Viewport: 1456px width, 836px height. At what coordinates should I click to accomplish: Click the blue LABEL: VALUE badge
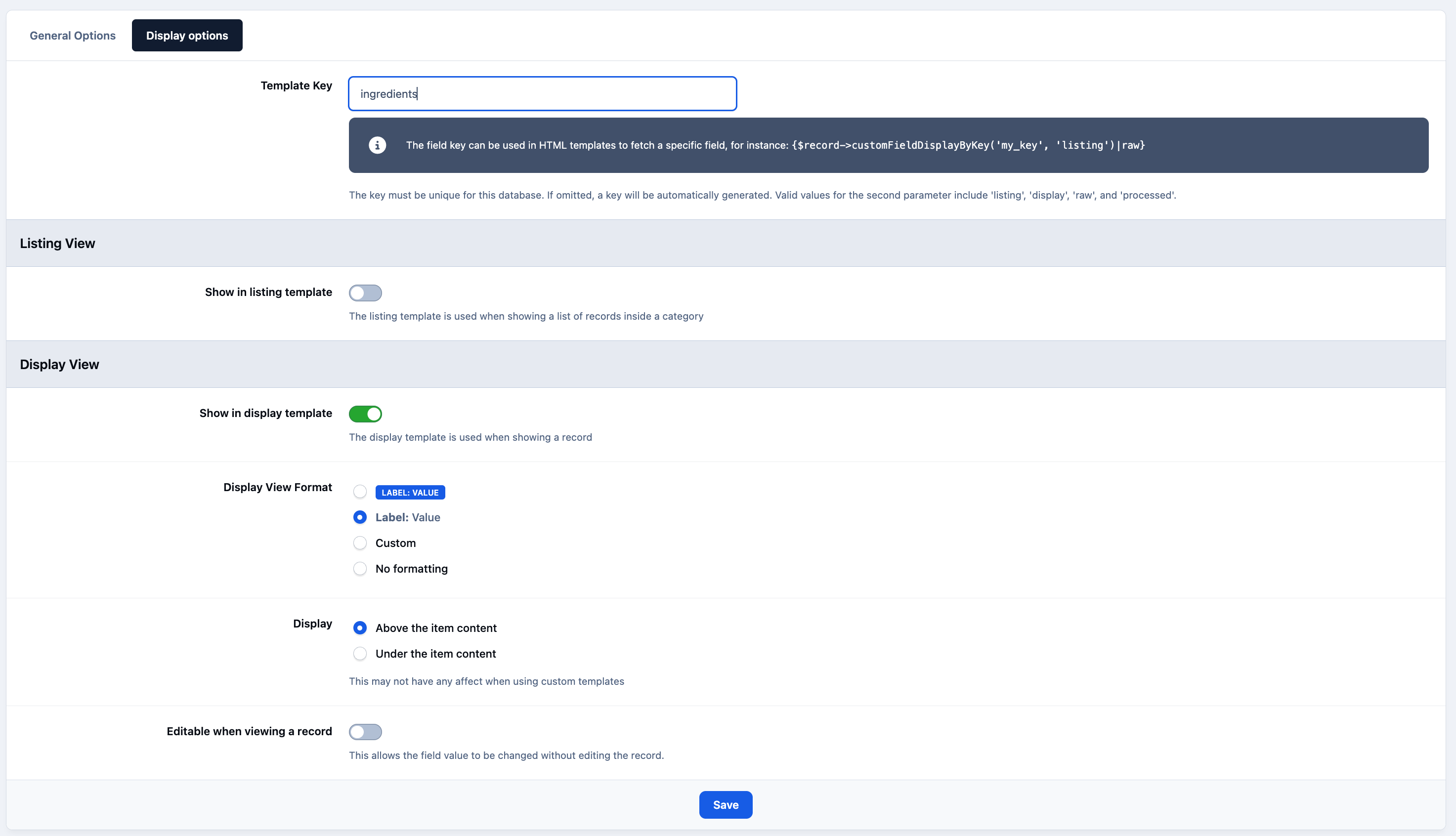tap(410, 493)
